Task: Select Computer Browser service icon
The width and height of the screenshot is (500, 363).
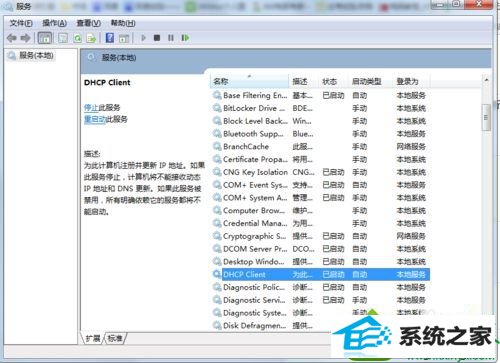Action: pos(217,211)
